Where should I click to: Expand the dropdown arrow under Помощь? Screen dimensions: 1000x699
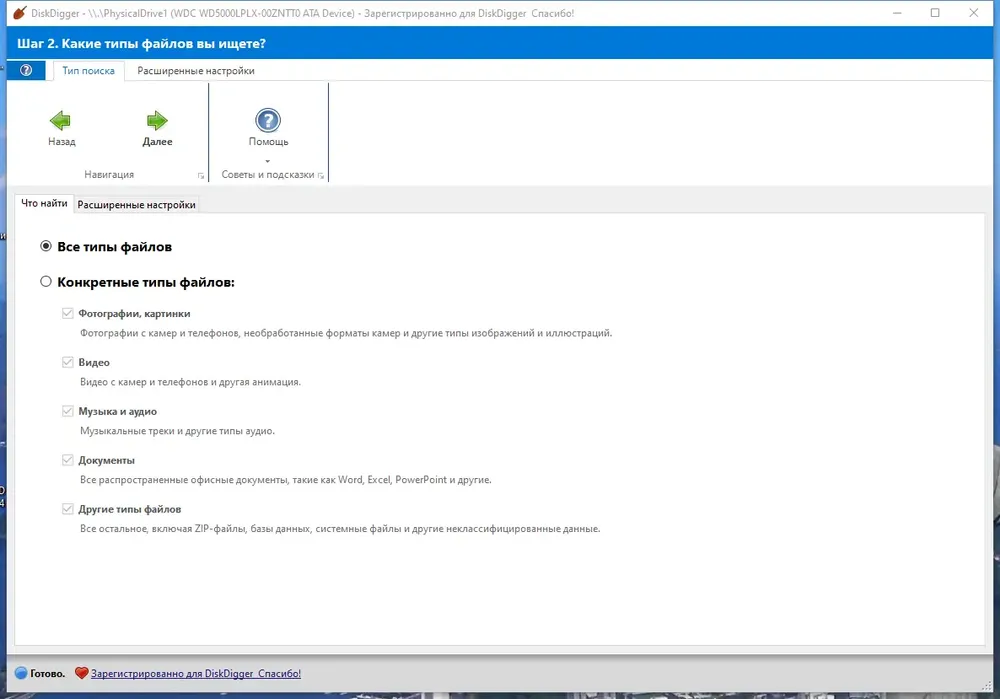point(268,161)
